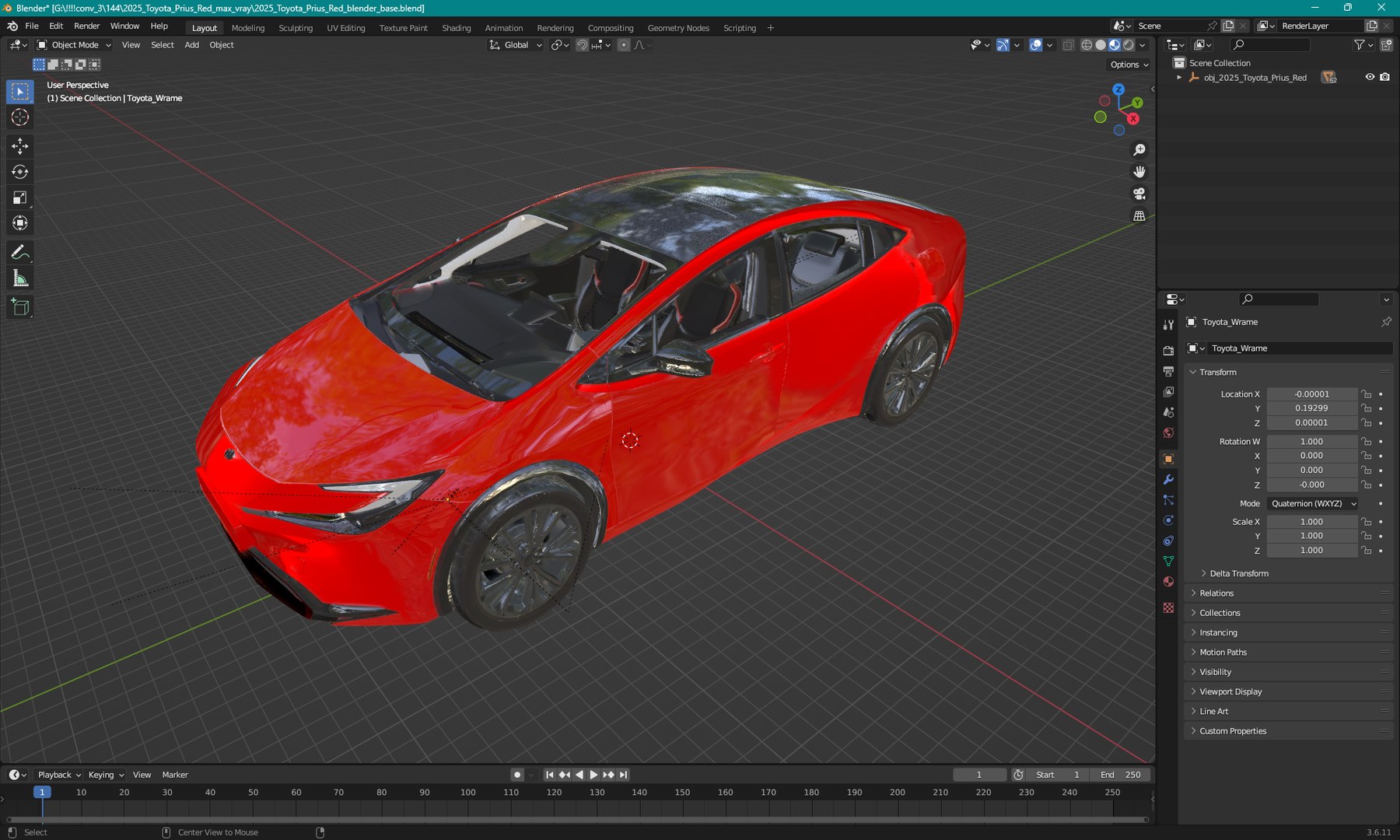
Task: Open the Material properties tab
Action: point(1168,582)
